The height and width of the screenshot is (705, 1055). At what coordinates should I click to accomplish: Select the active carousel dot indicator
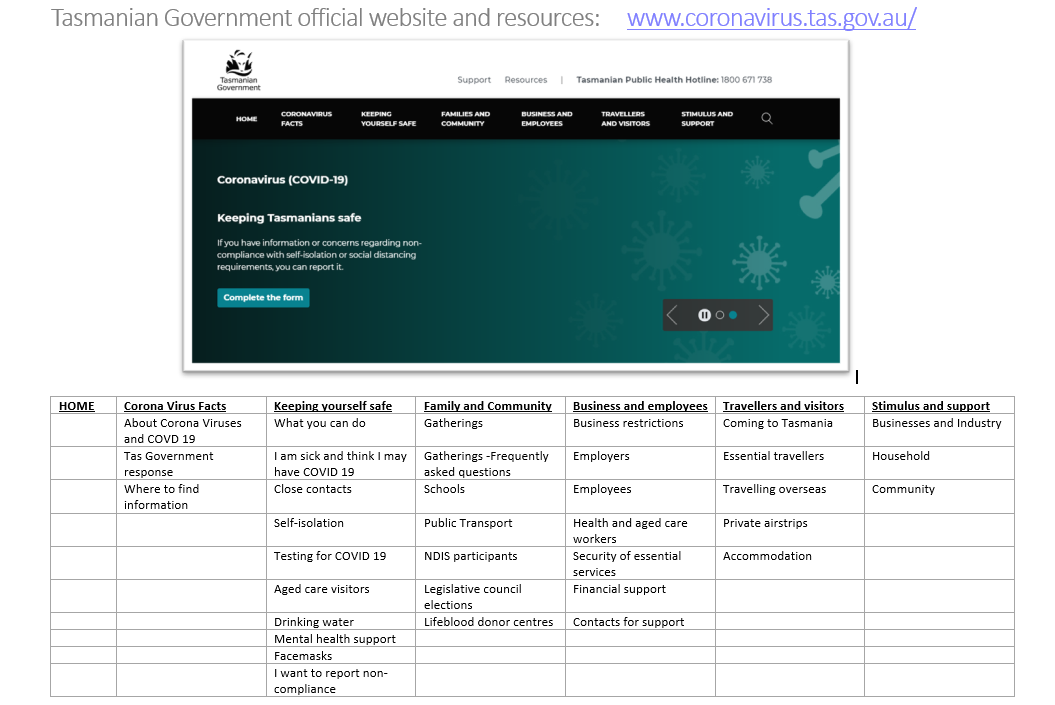pyautogui.click(x=733, y=315)
